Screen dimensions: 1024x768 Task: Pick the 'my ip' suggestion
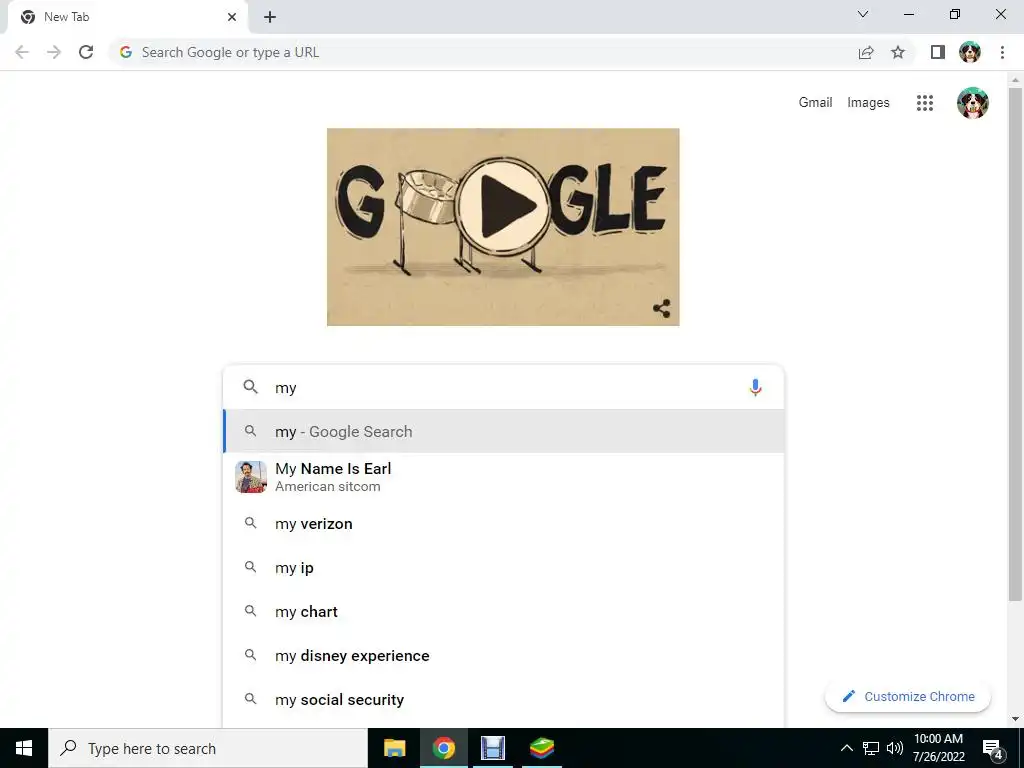[504, 568]
